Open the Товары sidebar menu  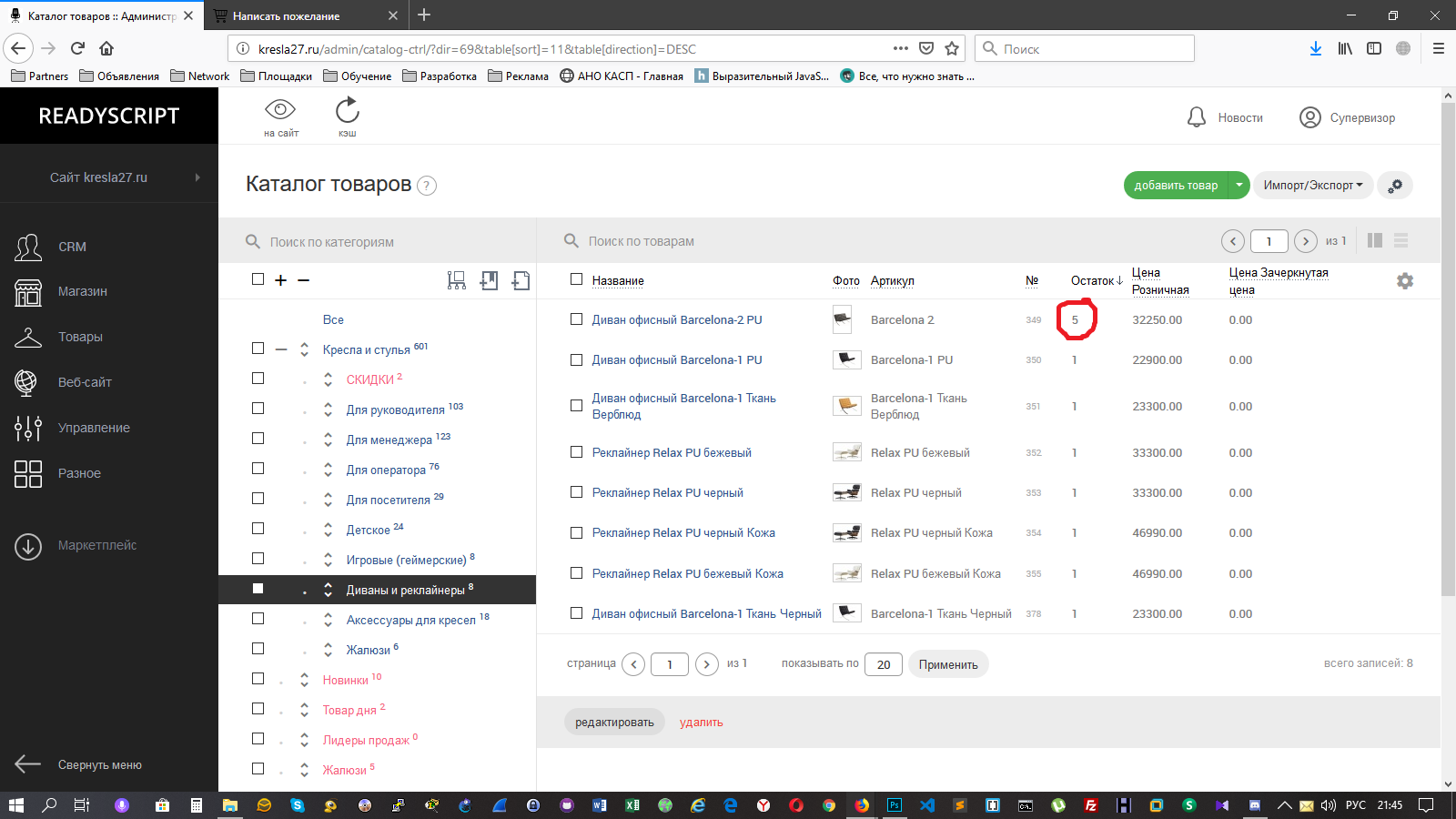point(80,337)
